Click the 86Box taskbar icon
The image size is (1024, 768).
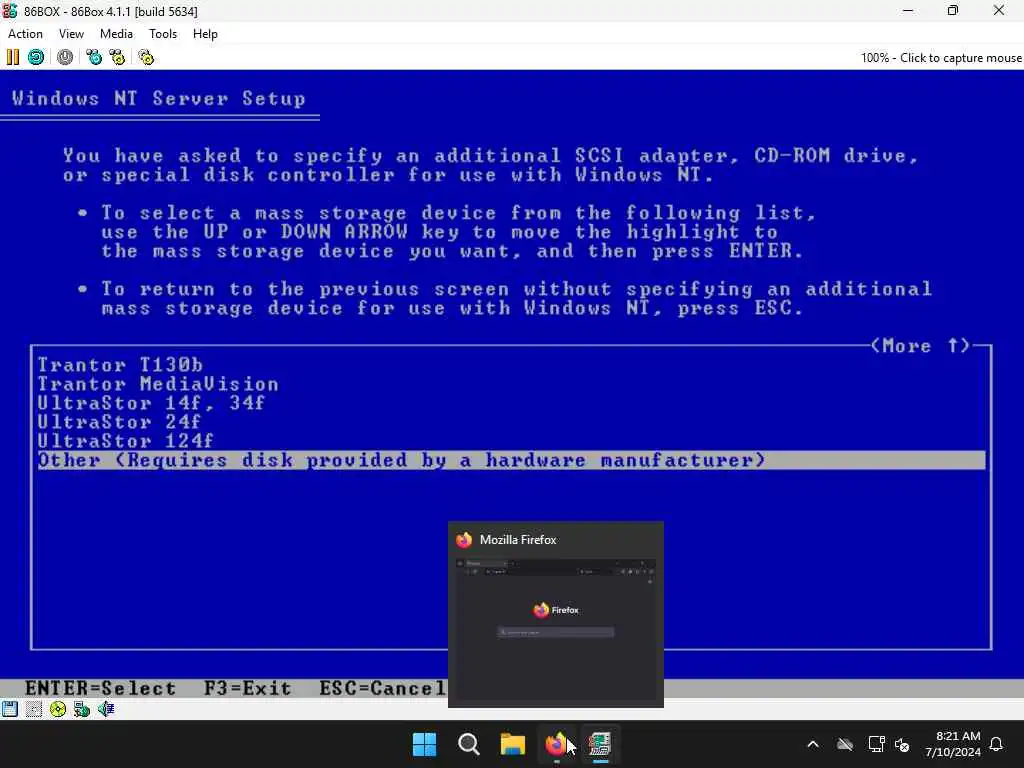point(600,744)
